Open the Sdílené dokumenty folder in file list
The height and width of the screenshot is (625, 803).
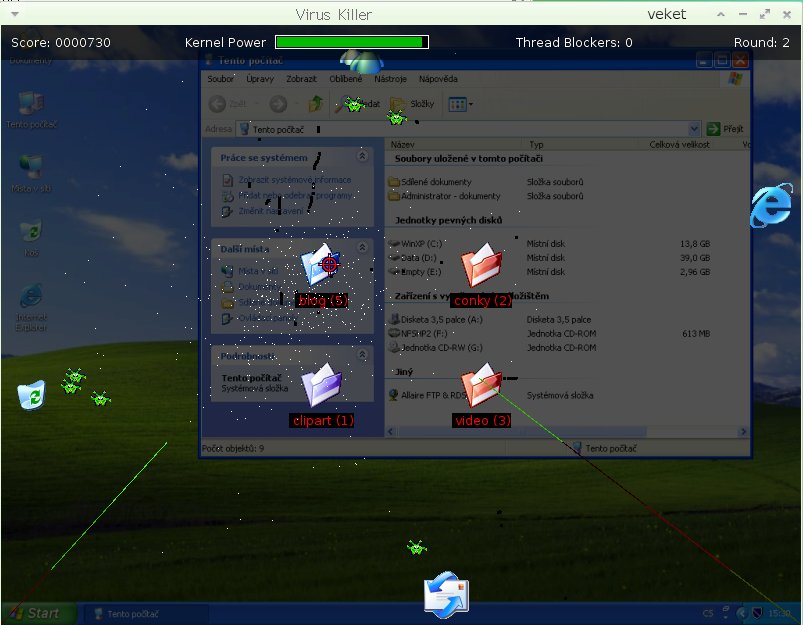(x=430, y=182)
